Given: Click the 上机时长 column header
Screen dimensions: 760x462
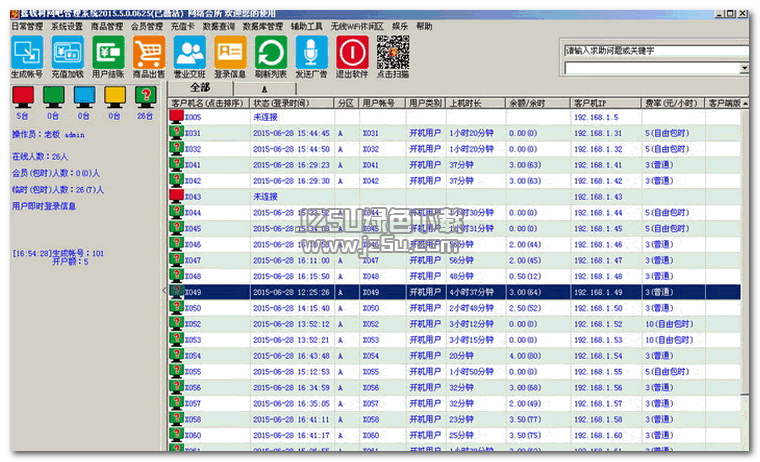Looking at the screenshot, I should (475, 103).
